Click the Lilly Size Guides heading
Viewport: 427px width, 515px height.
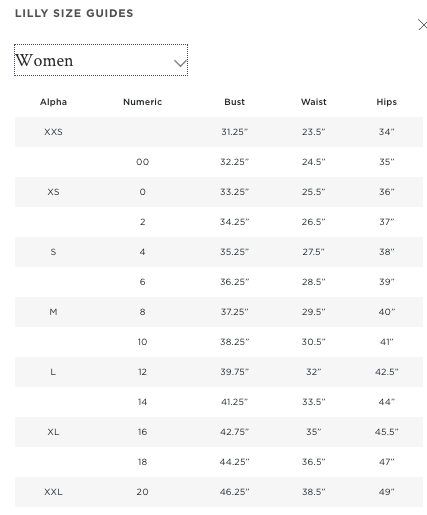click(x=74, y=13)
